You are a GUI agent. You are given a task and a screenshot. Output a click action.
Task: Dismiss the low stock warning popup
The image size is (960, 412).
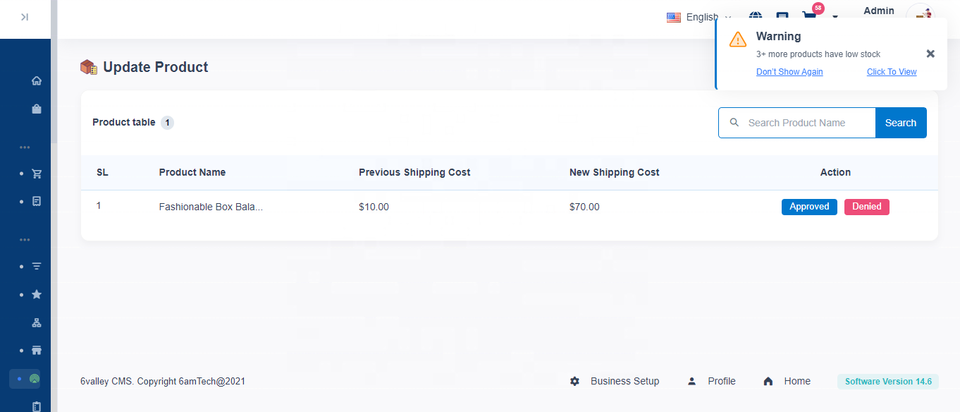click(x=930, y=54)
